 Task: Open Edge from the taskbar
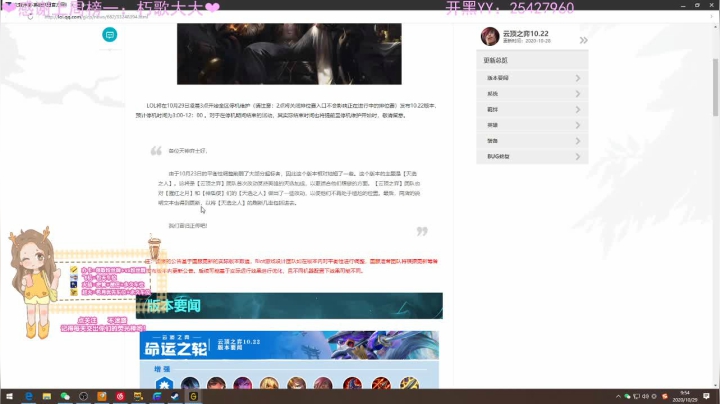click(x=28, y=396)
